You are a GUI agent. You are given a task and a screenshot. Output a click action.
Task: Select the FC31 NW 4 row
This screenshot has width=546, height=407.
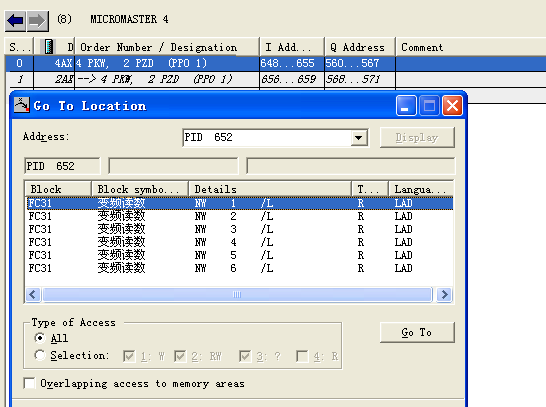click(240, 242)
